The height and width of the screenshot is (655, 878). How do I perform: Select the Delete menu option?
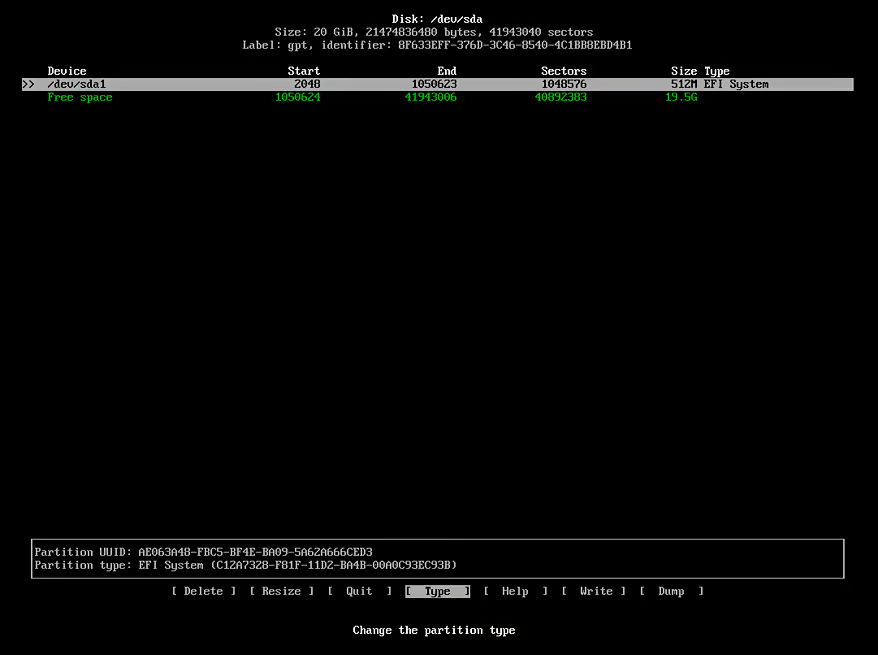pyautogui.click(x=204, y=591)
